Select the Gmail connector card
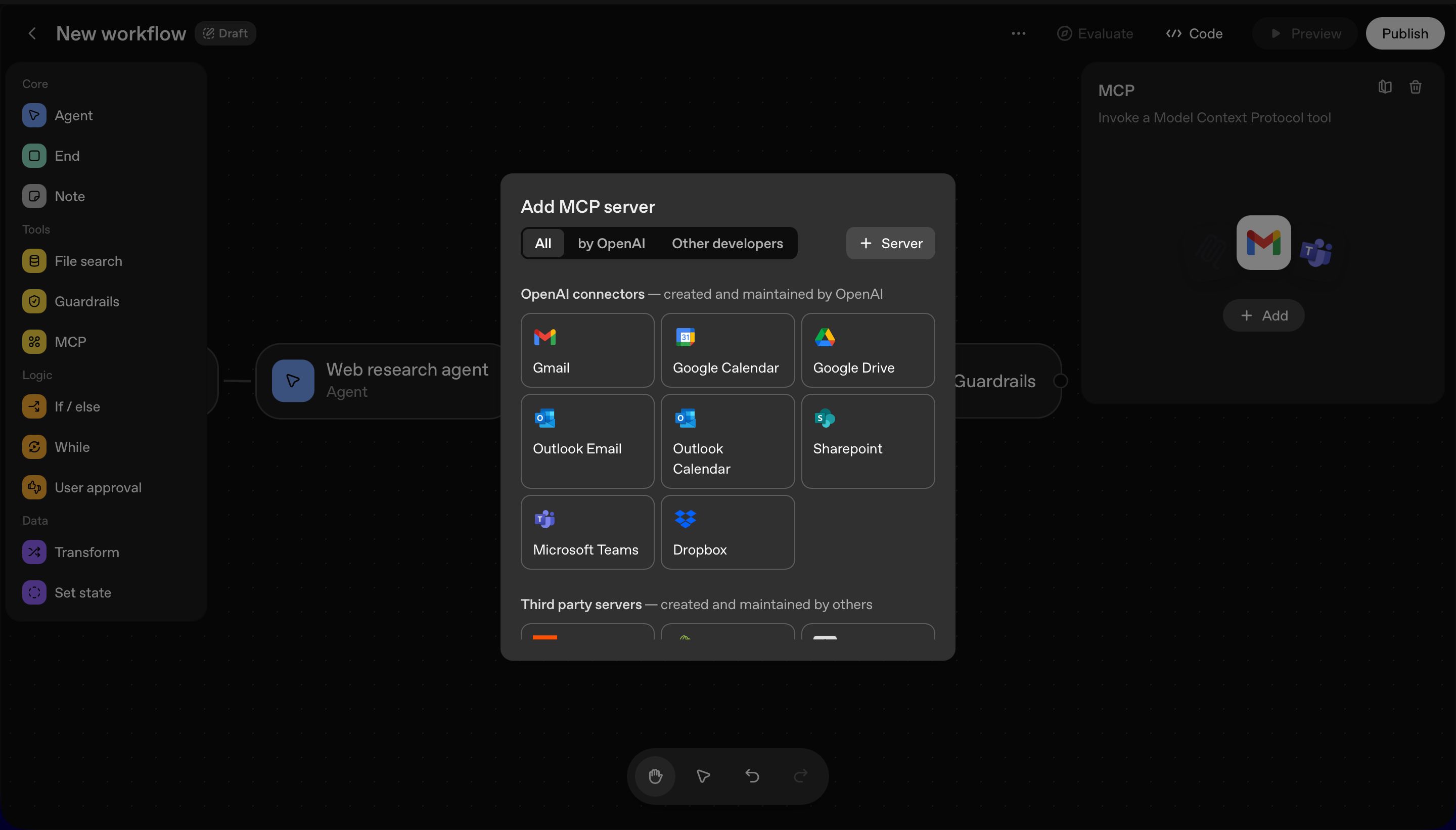Viewport: 1456px width, 830px height. [586, 350]
